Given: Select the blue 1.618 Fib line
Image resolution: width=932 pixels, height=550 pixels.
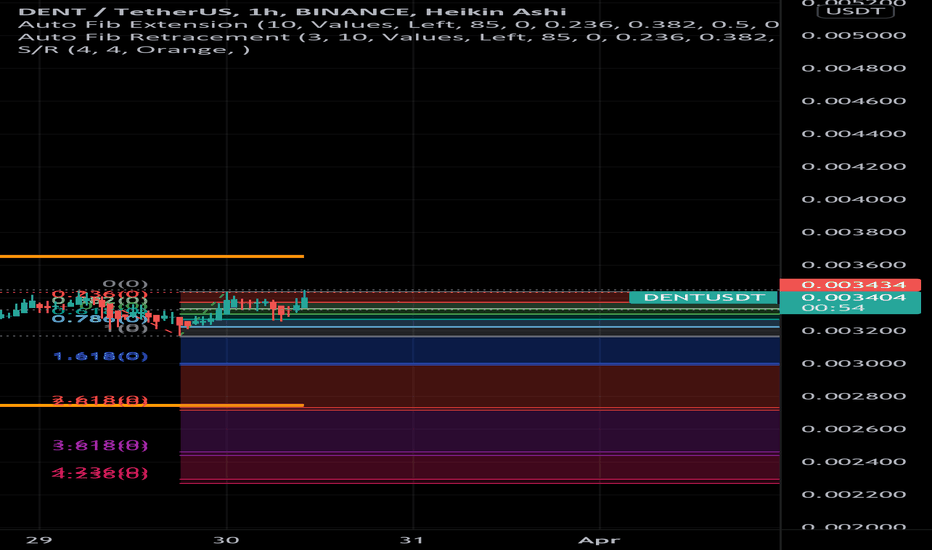Looking at the screenshot, I should pos(480,364).
